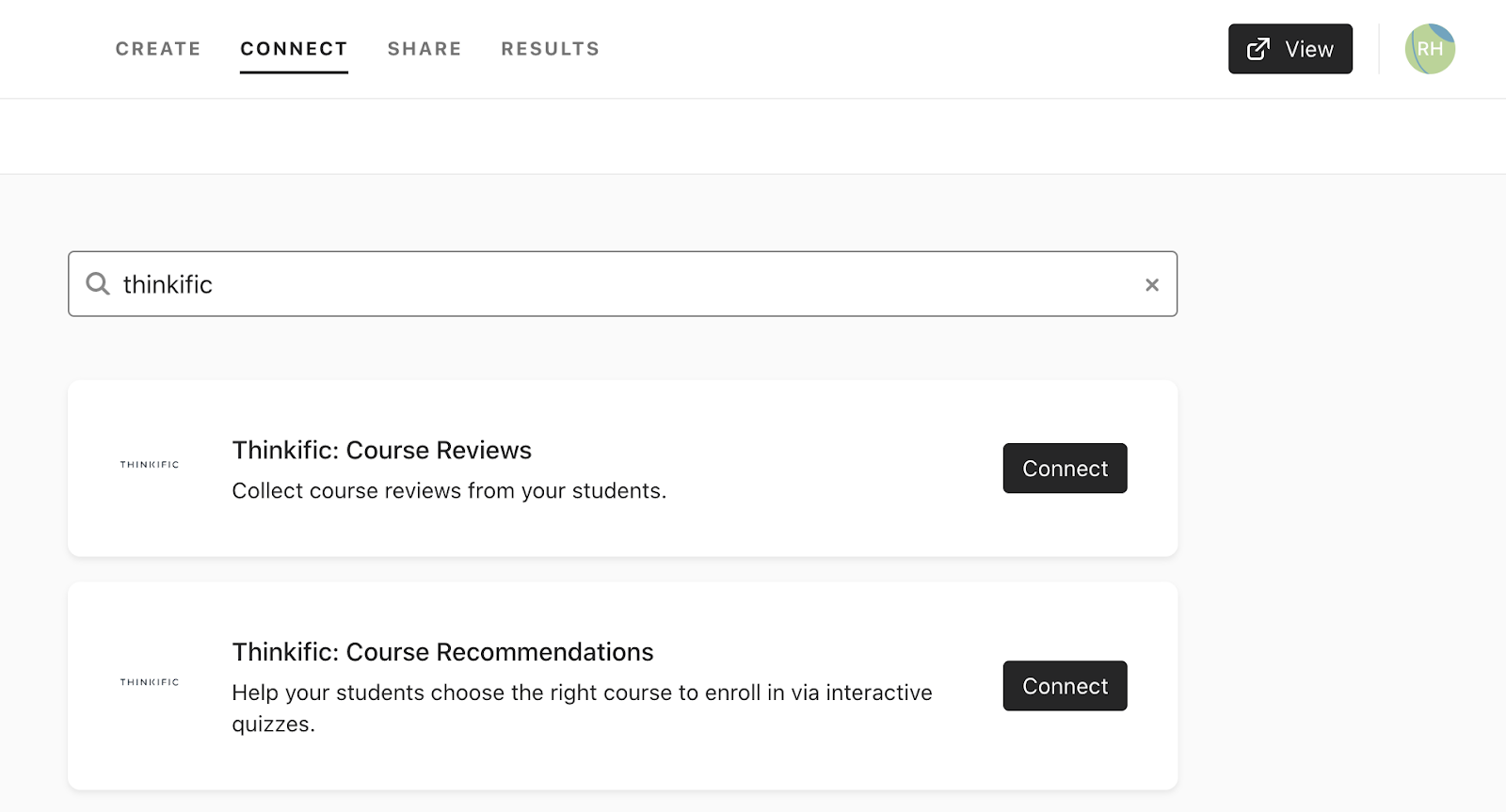
Task: Clear the search with the X icon
Action: pos(1151,284)
